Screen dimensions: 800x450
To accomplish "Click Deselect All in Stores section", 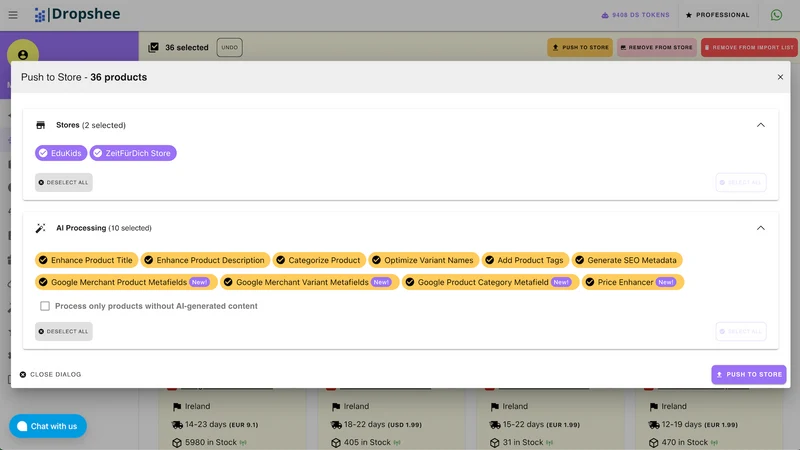I will click(x=64, y=182).
